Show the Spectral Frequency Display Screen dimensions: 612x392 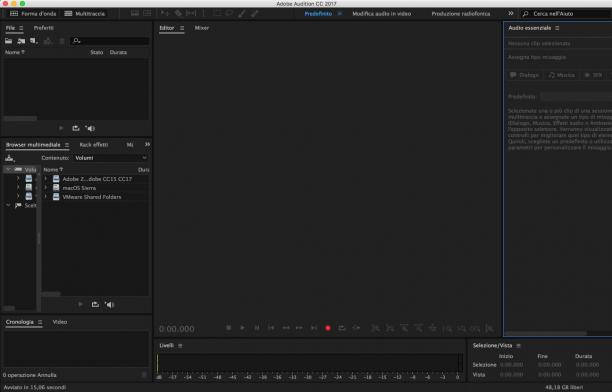pos(135,14)
